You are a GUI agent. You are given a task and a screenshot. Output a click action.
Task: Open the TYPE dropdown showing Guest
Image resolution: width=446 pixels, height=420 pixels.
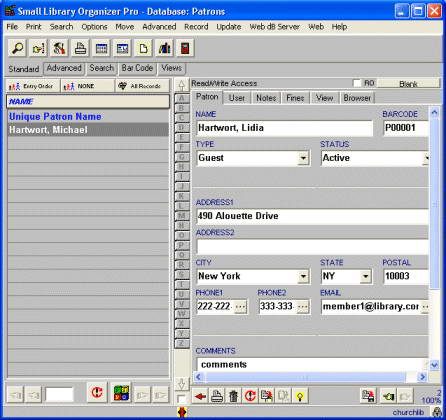(303, 158)
